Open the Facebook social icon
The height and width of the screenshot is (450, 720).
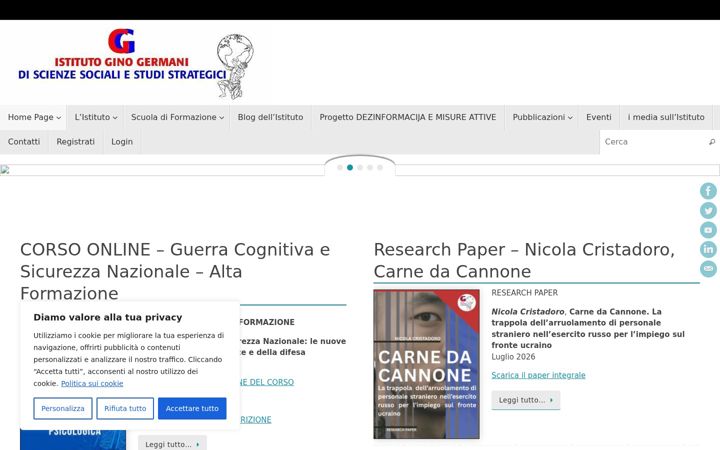(708, 191)
